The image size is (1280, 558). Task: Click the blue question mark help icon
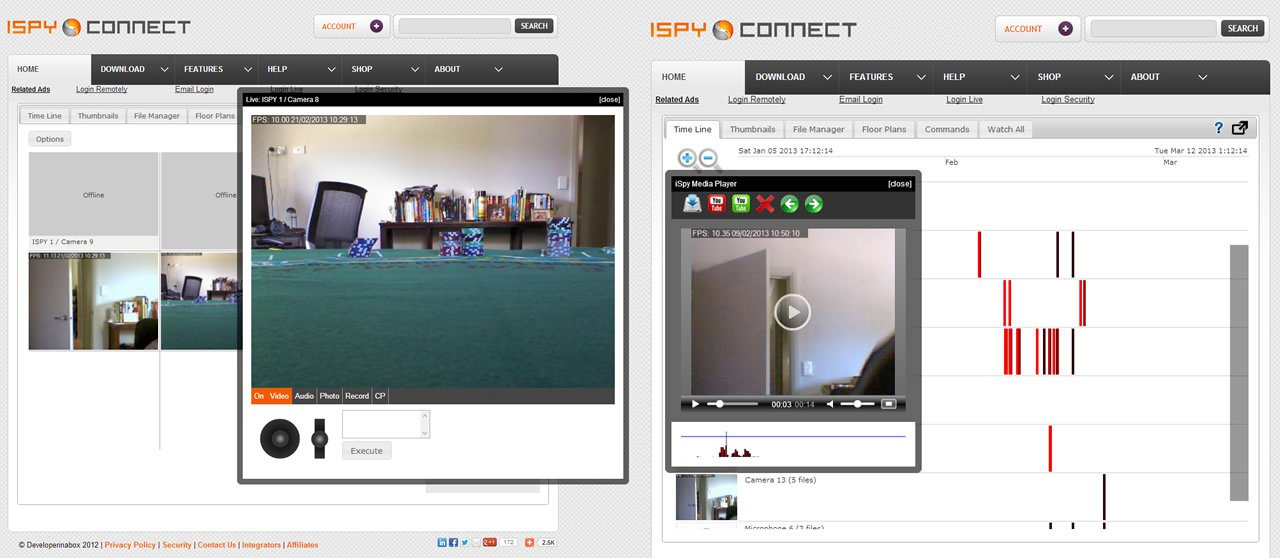1218,128
